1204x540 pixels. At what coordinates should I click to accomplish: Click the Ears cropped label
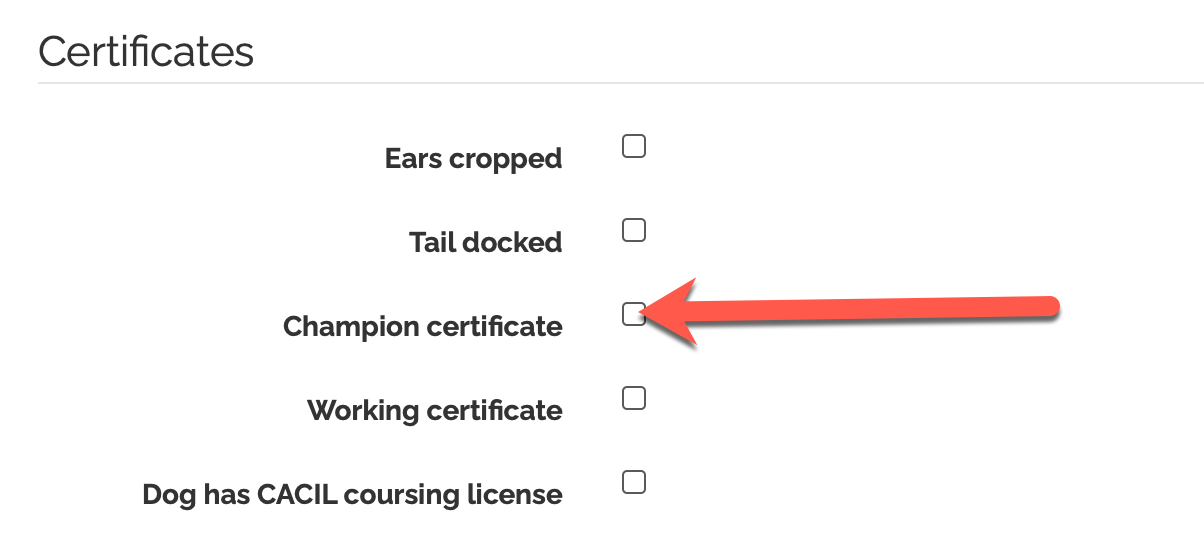pyautogui.click(x=473, y=159)
